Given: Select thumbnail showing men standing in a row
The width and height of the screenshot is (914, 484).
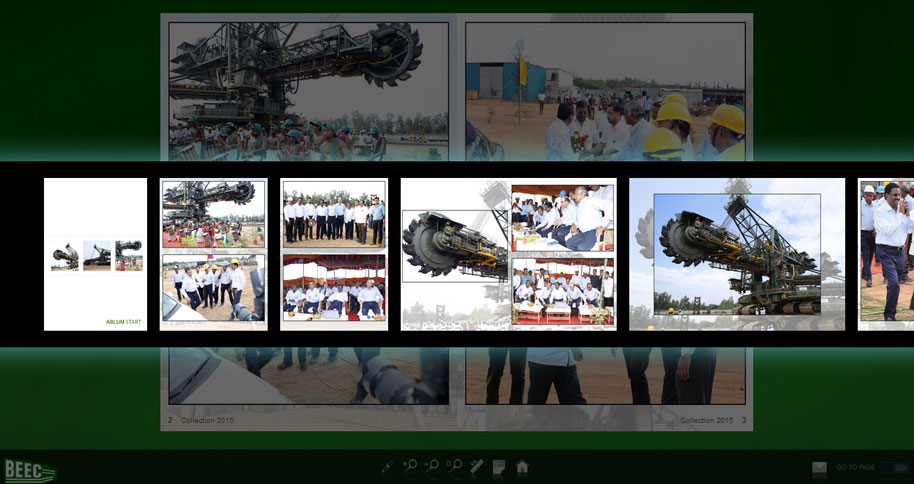Looking at the screenshot, I should click(x=334, y=254).
